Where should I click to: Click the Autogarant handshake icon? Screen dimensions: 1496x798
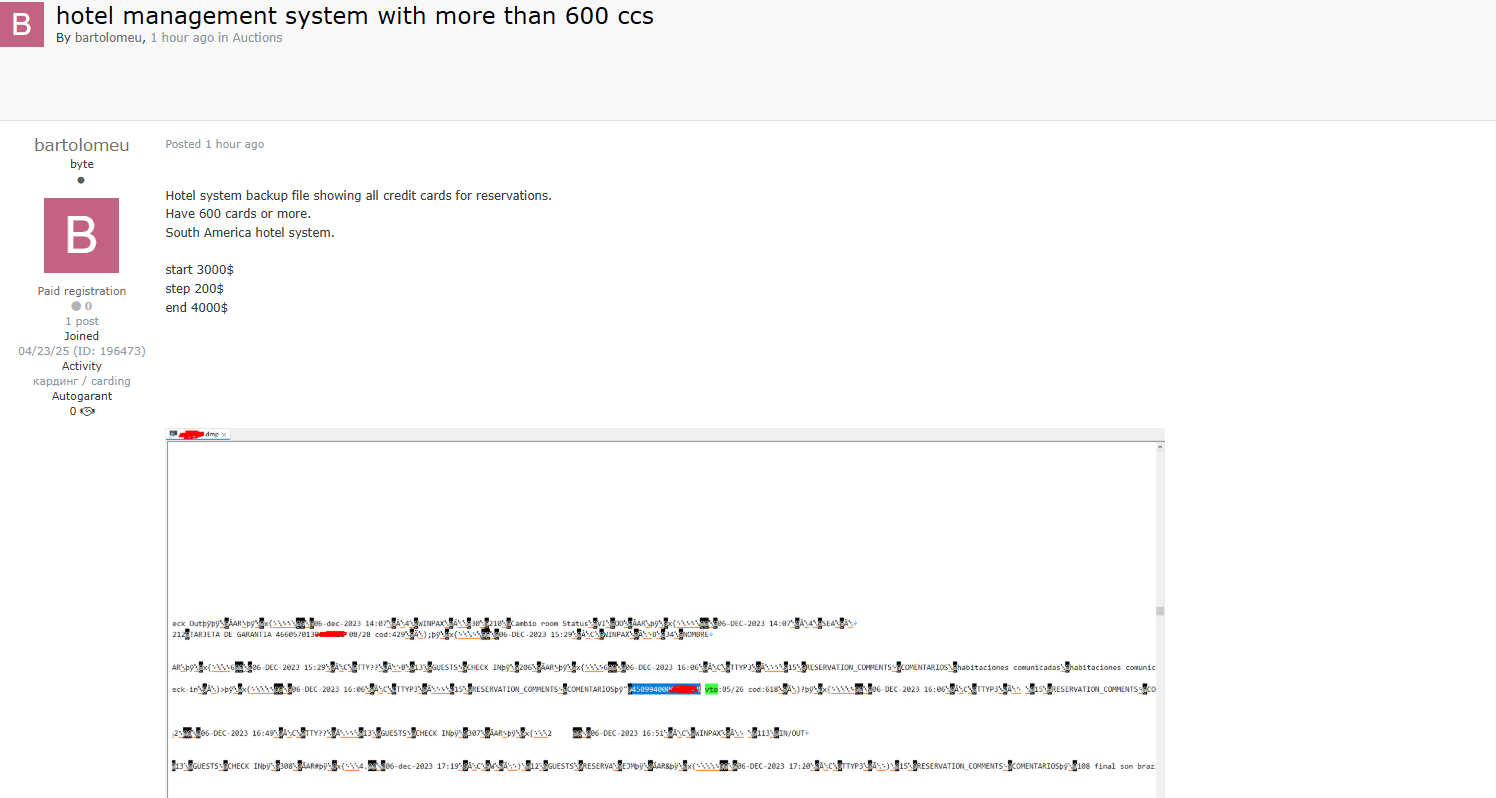tap(87, 411)
